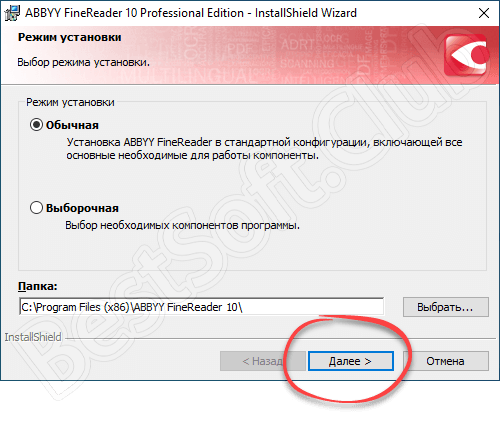Close the InstallShield Wizard window
The height and width of the screenshot is (424, 500).
[x=484, y=13]
